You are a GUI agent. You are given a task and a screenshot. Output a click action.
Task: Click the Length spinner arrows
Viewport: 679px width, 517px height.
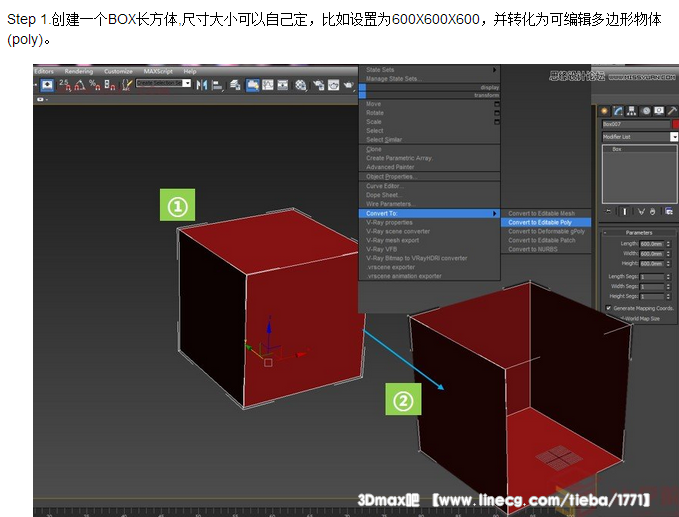click(x=669, y=244)
